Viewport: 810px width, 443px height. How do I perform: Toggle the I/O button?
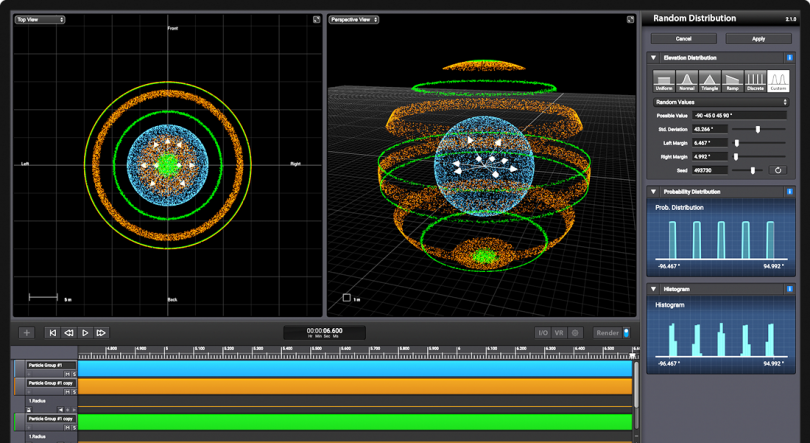pos(543,333)
